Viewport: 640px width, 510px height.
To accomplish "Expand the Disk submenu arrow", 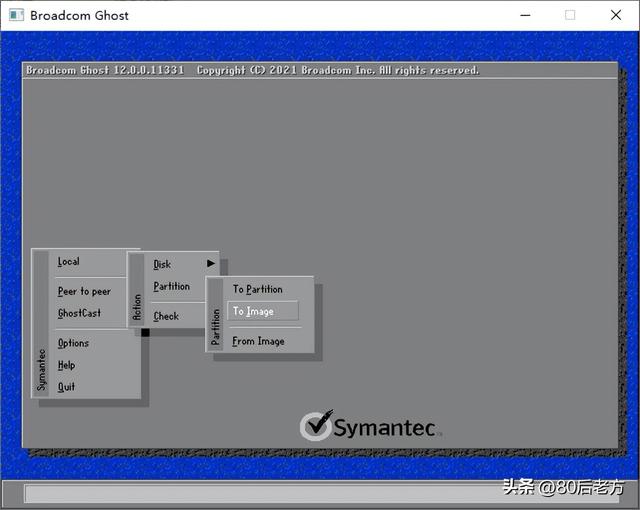I will 211,264.
